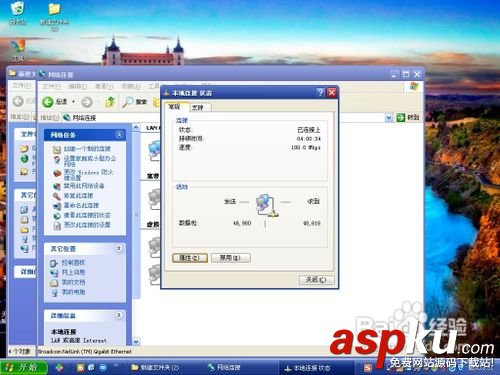Click the 04:00:34 duration value
500x375 pixels.
[309, 139]
